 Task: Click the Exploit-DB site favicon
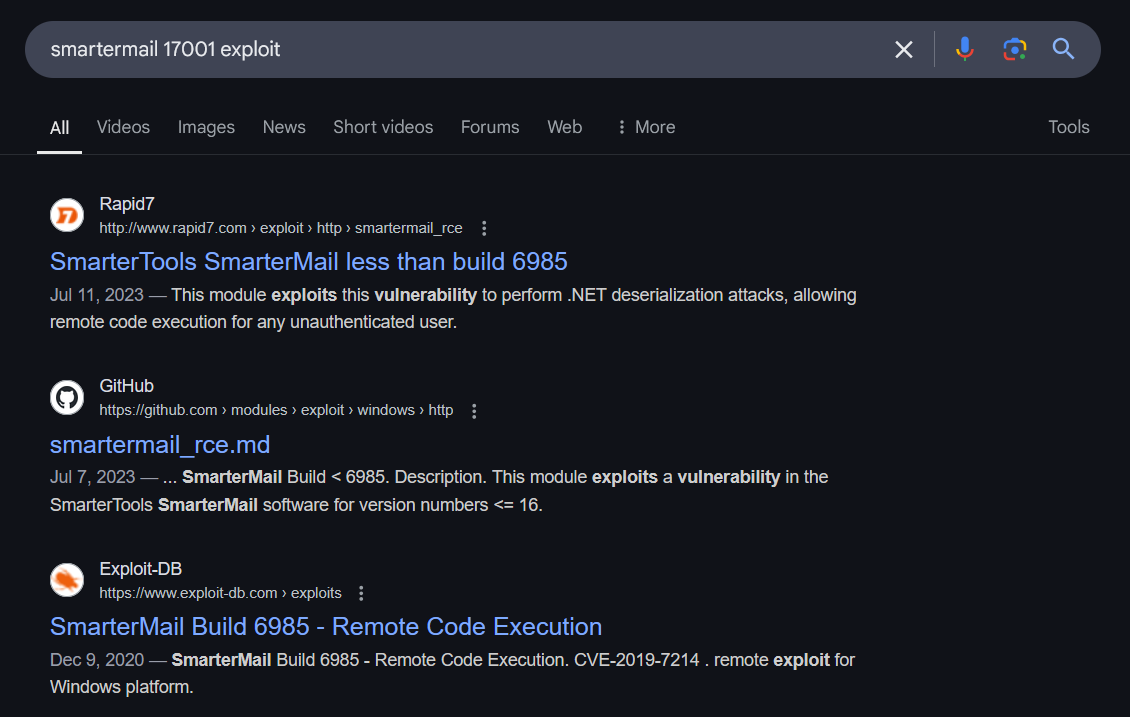(67, 580)
